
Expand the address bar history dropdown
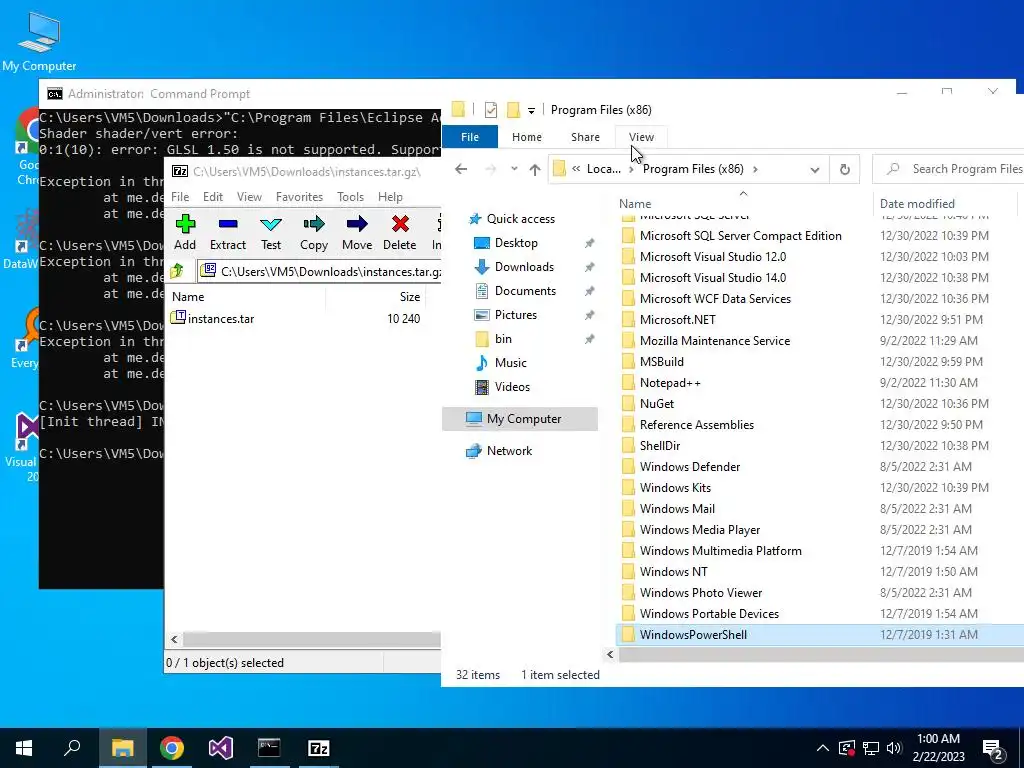pyautogui.click(x=814, y=170)
